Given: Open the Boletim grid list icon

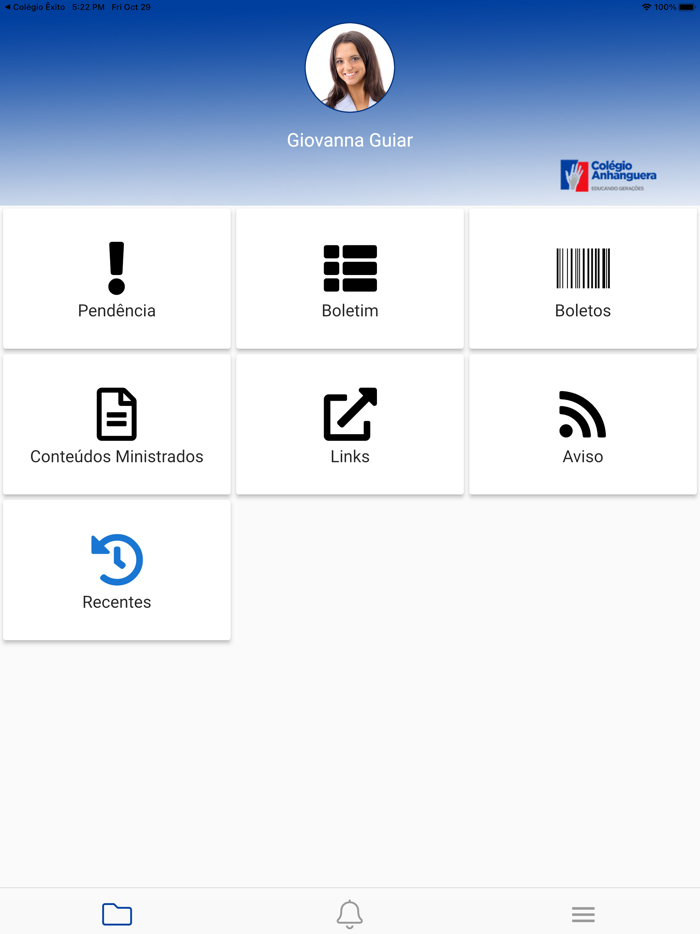Looking at the screenshot, I should point(350,268).
